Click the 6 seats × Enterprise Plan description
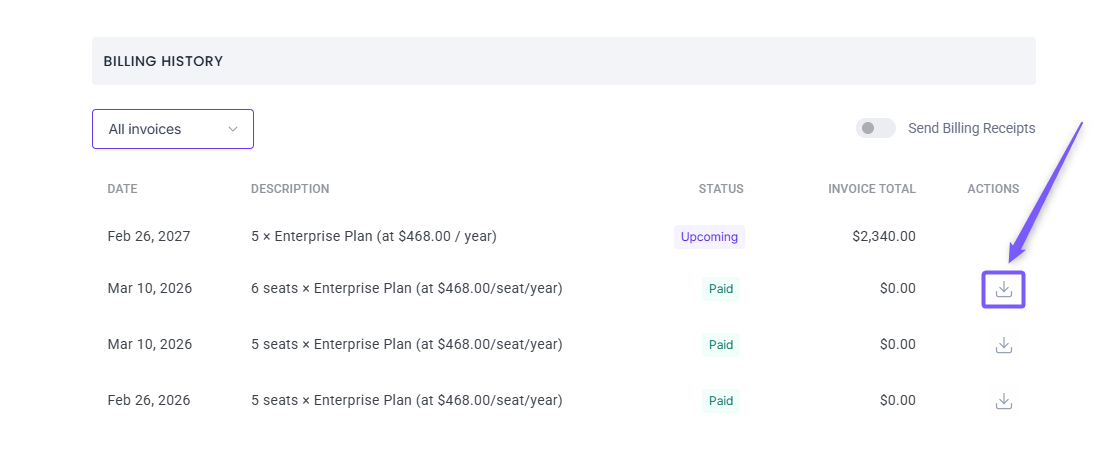Screen dimensions: 1109x470 point(406,289)
